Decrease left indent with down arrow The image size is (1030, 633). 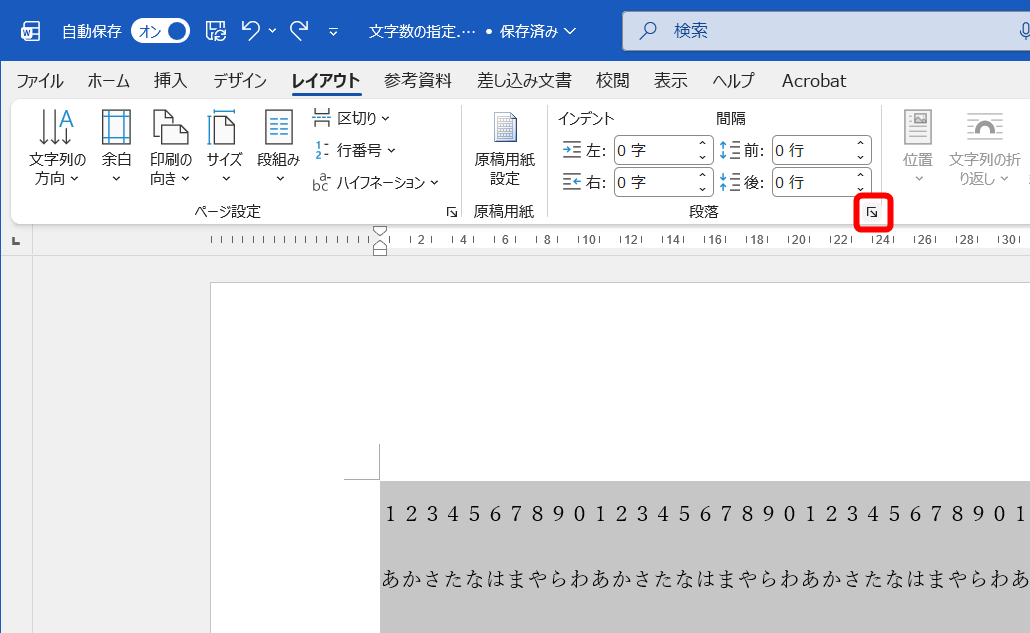[x=702, y=157]
